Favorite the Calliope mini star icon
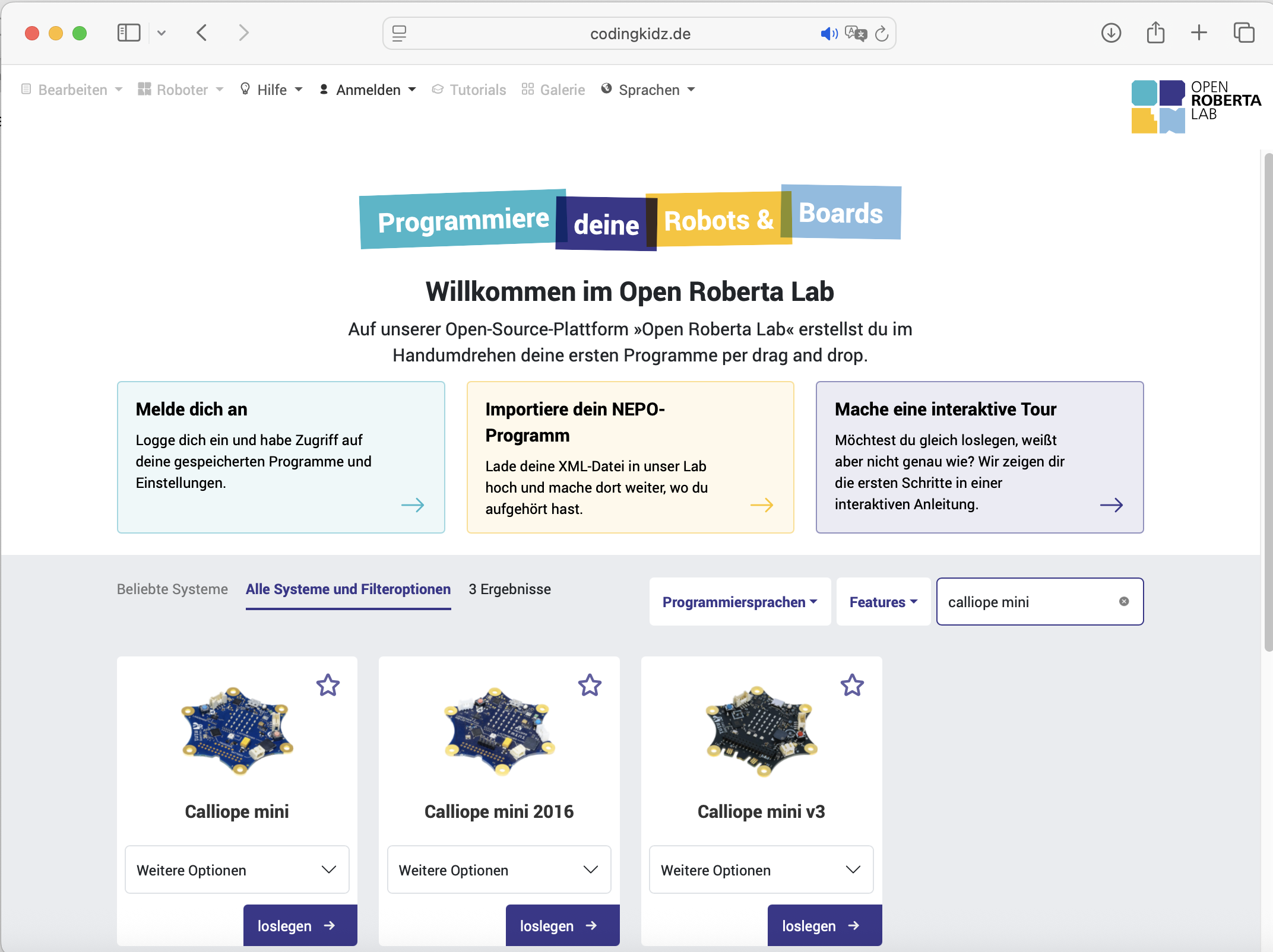The image size is (1273, 952). (x=328, y=685)
